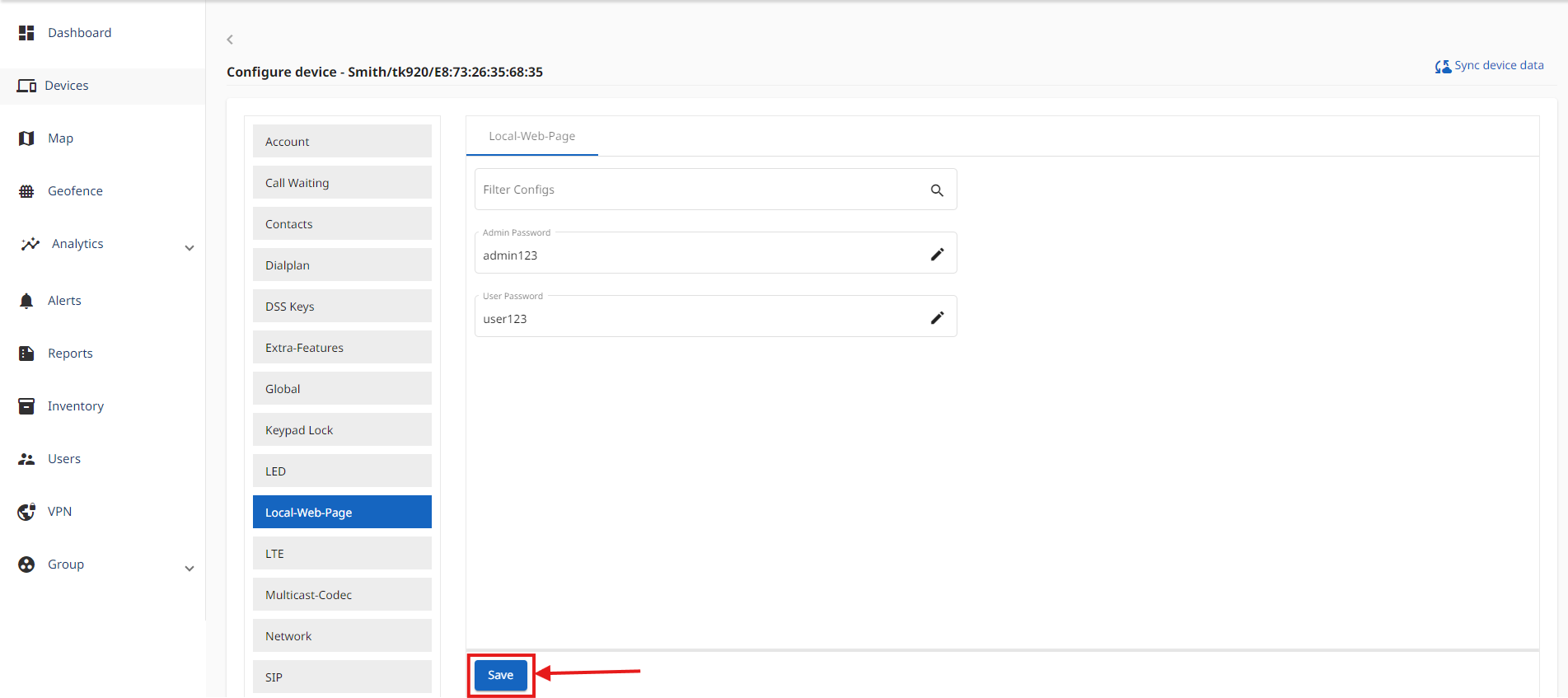
Task: Open the DSS Keys section
Action: pos(342,306)
